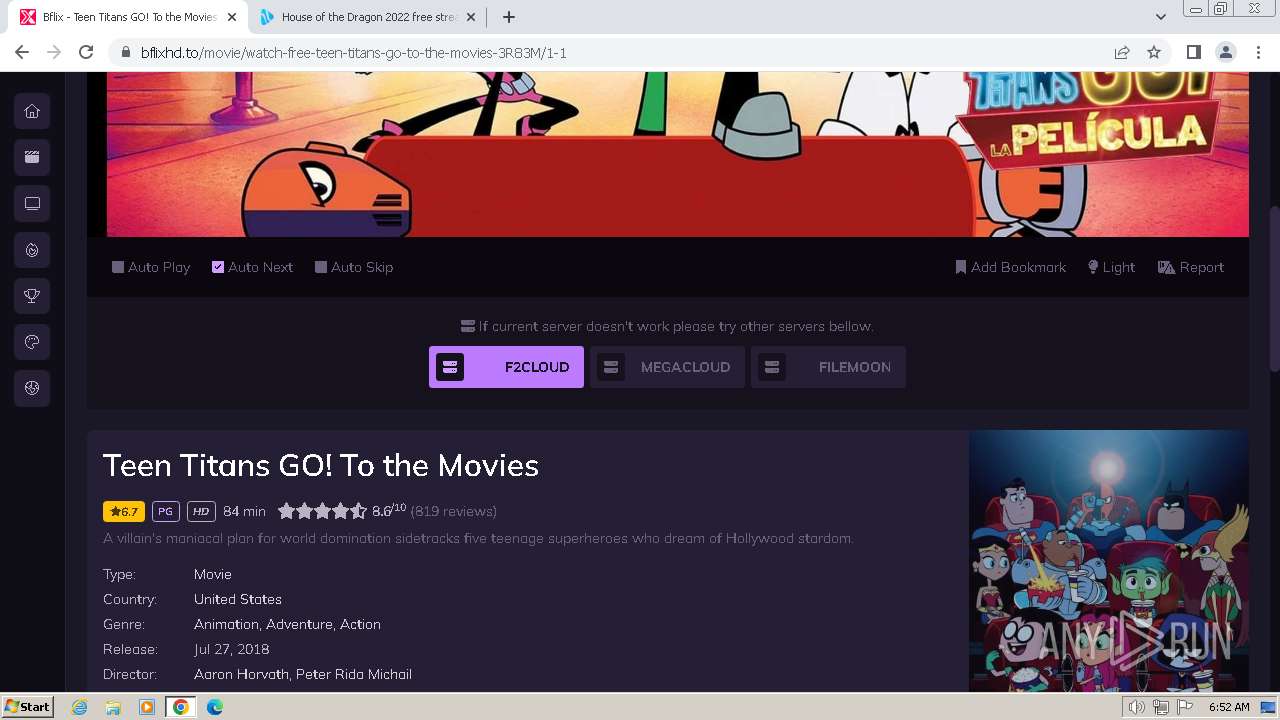Open the Movies clapperboard icon in the sidebar
This screenshot has height=720, width=1280.
[32, 157]
